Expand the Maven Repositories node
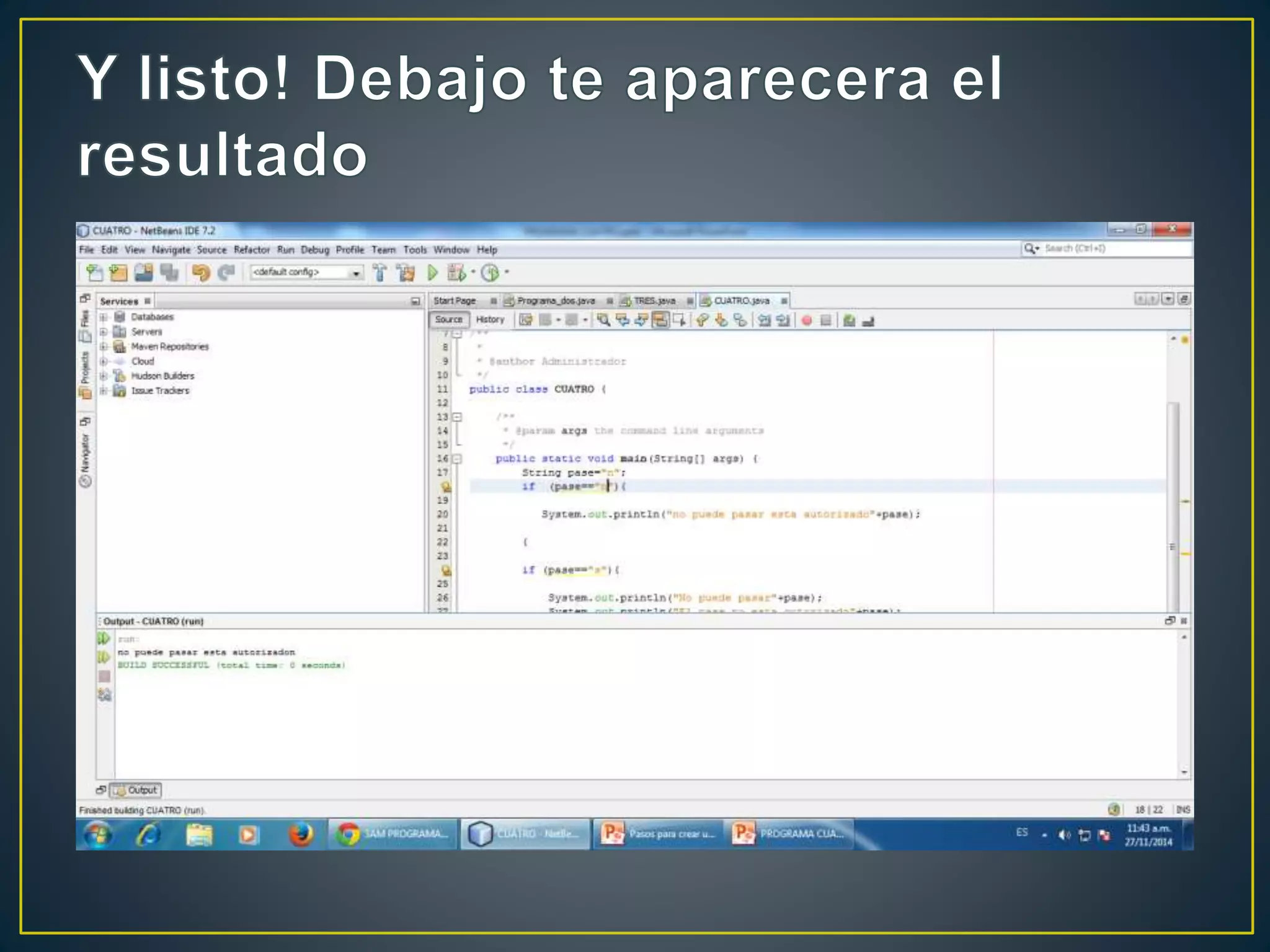This screenshot has width=1270, height=952. (104, 346)
